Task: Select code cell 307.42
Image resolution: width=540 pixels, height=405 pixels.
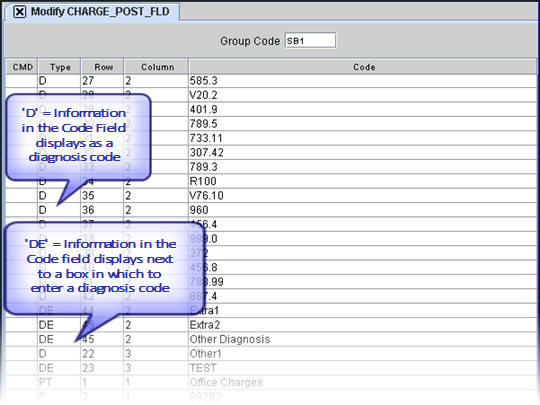Action: pos(363,153)
